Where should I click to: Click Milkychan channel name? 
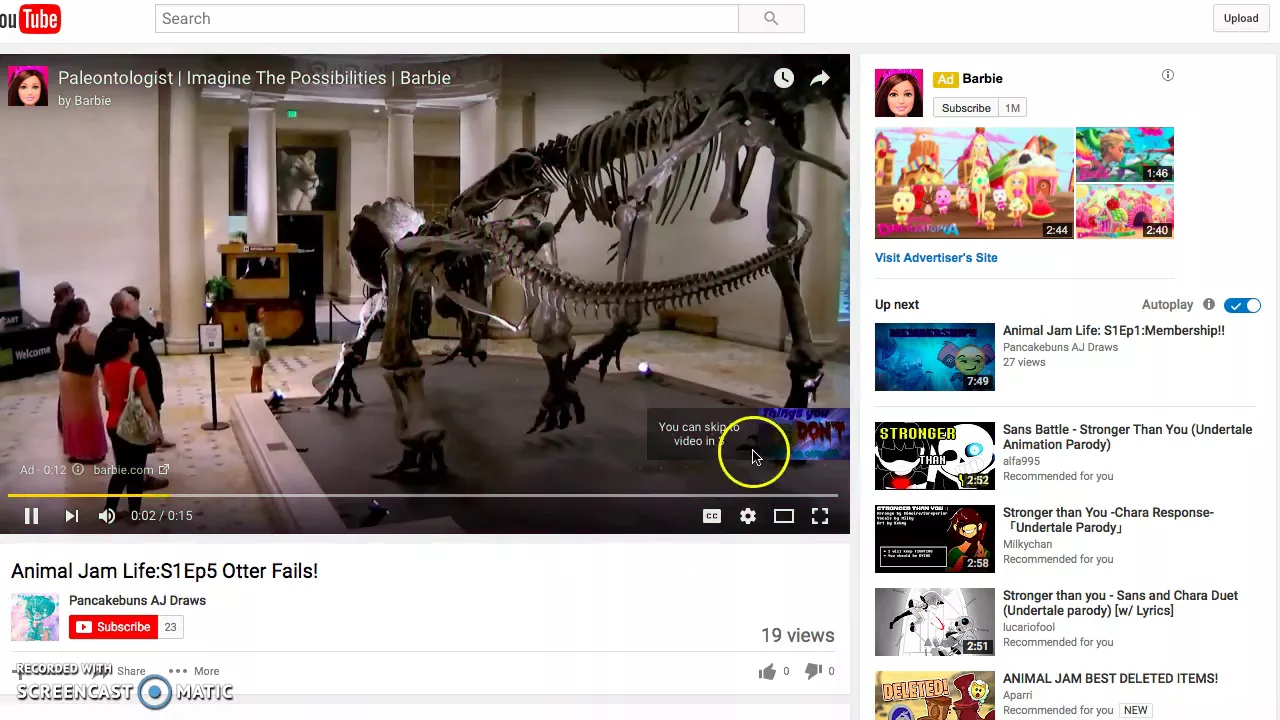[x=1027, y=545]
